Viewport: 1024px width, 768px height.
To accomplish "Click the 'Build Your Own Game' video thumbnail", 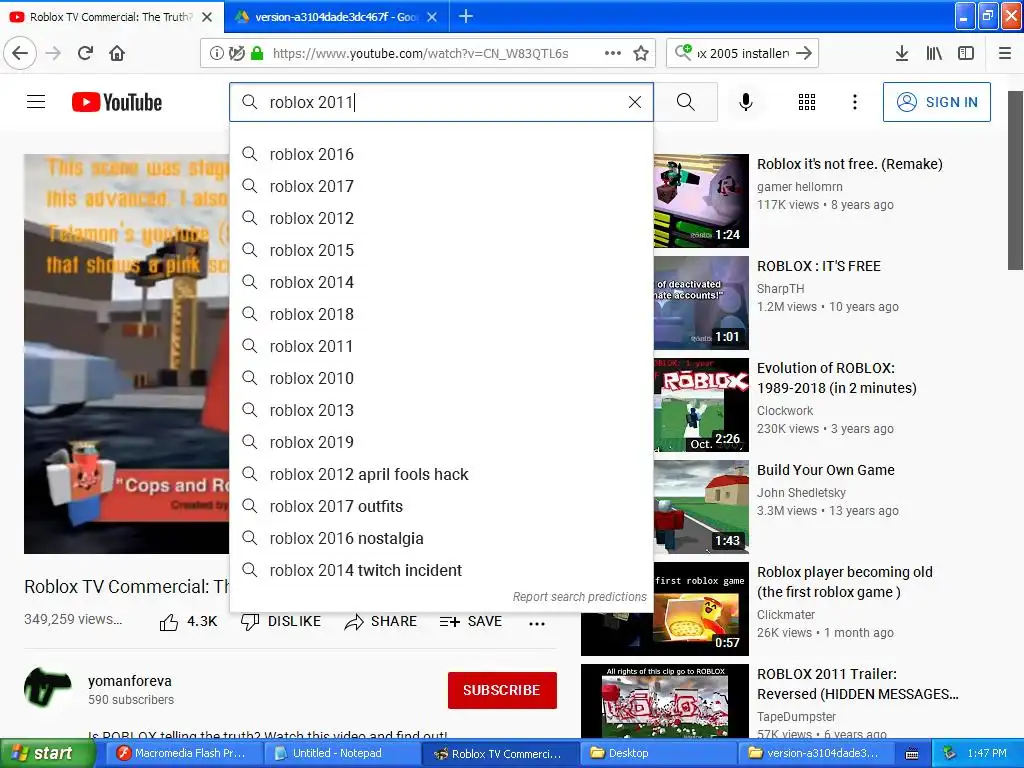I will (x=701, y=507).
